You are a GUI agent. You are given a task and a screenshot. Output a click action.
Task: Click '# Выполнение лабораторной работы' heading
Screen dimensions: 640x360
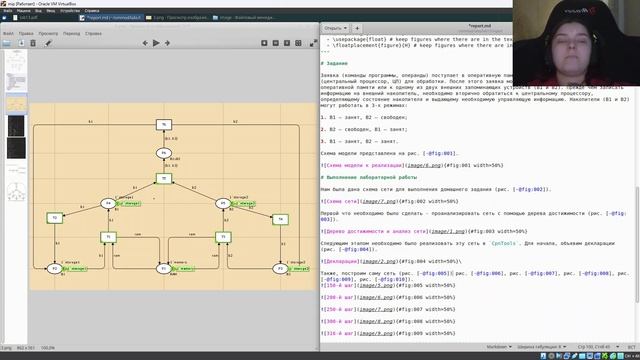pos(369,178)
